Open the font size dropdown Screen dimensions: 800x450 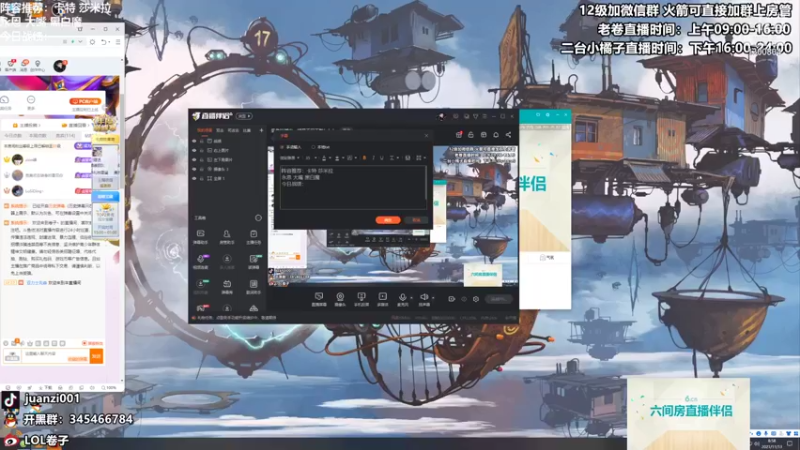[x=310, y=158]
